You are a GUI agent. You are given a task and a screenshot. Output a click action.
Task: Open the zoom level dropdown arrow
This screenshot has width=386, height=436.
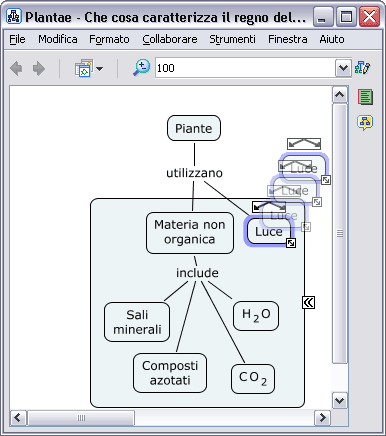click(343, 68)
